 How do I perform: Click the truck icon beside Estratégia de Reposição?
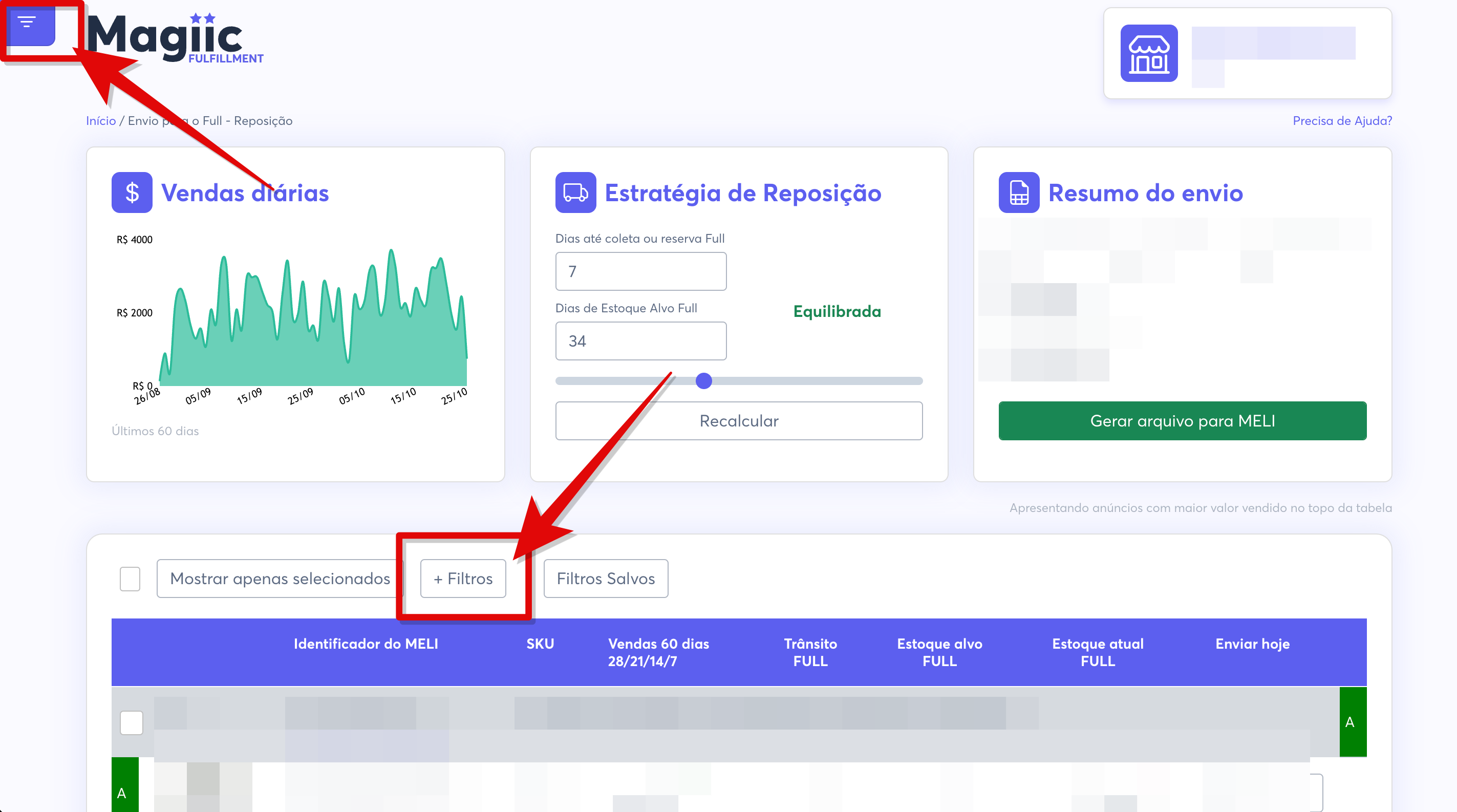575,193
